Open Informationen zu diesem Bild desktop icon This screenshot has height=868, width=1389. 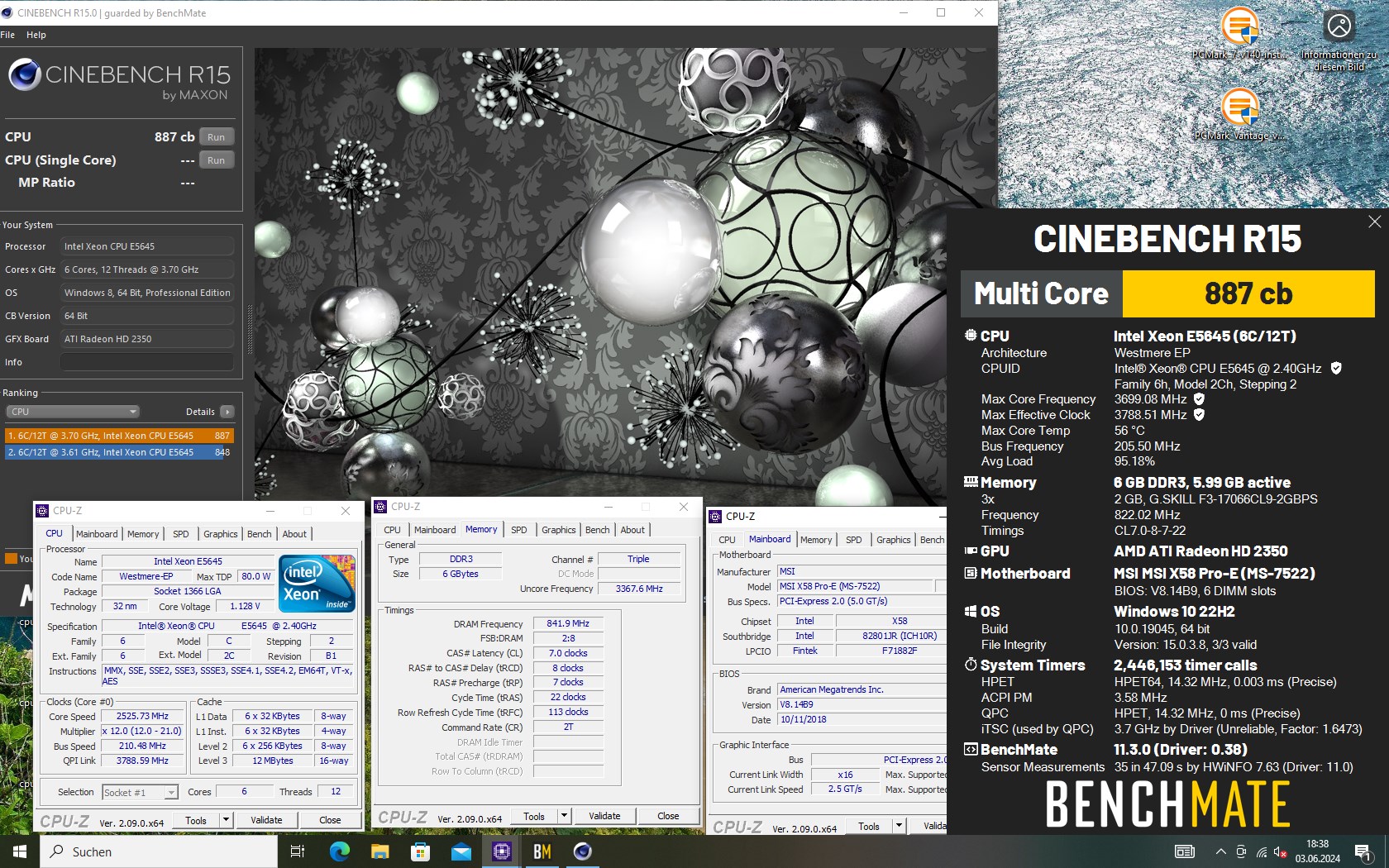[x=1339, y=40]
